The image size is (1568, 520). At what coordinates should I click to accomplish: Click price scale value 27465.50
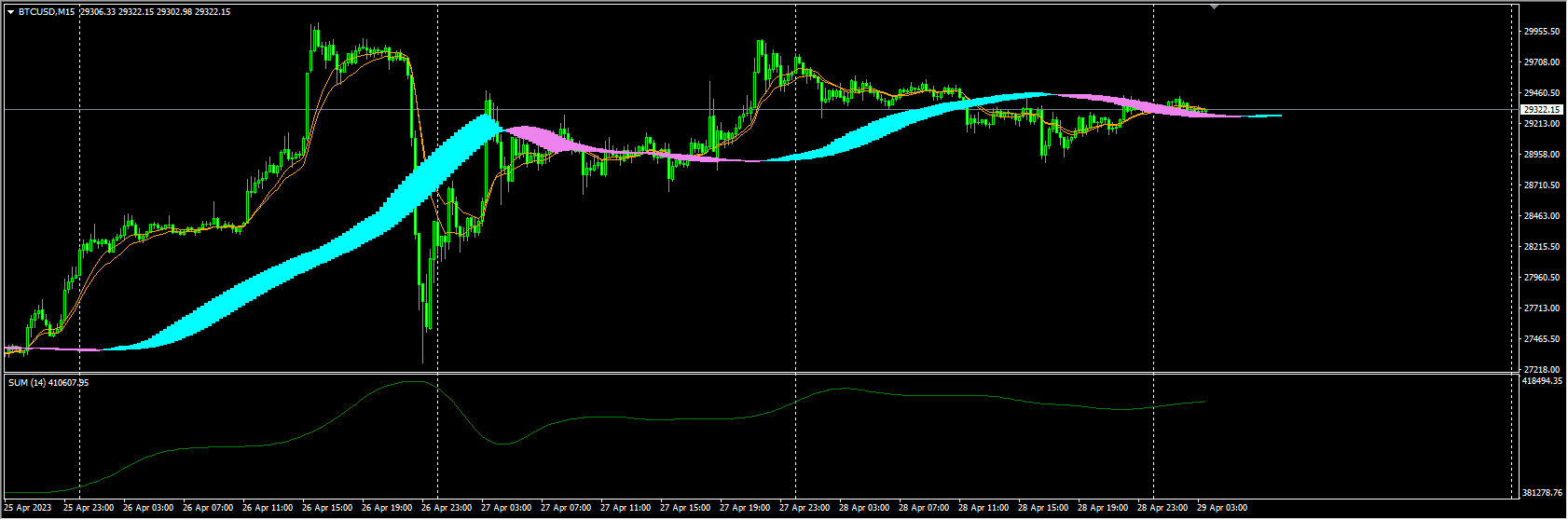pos(1542,338)
